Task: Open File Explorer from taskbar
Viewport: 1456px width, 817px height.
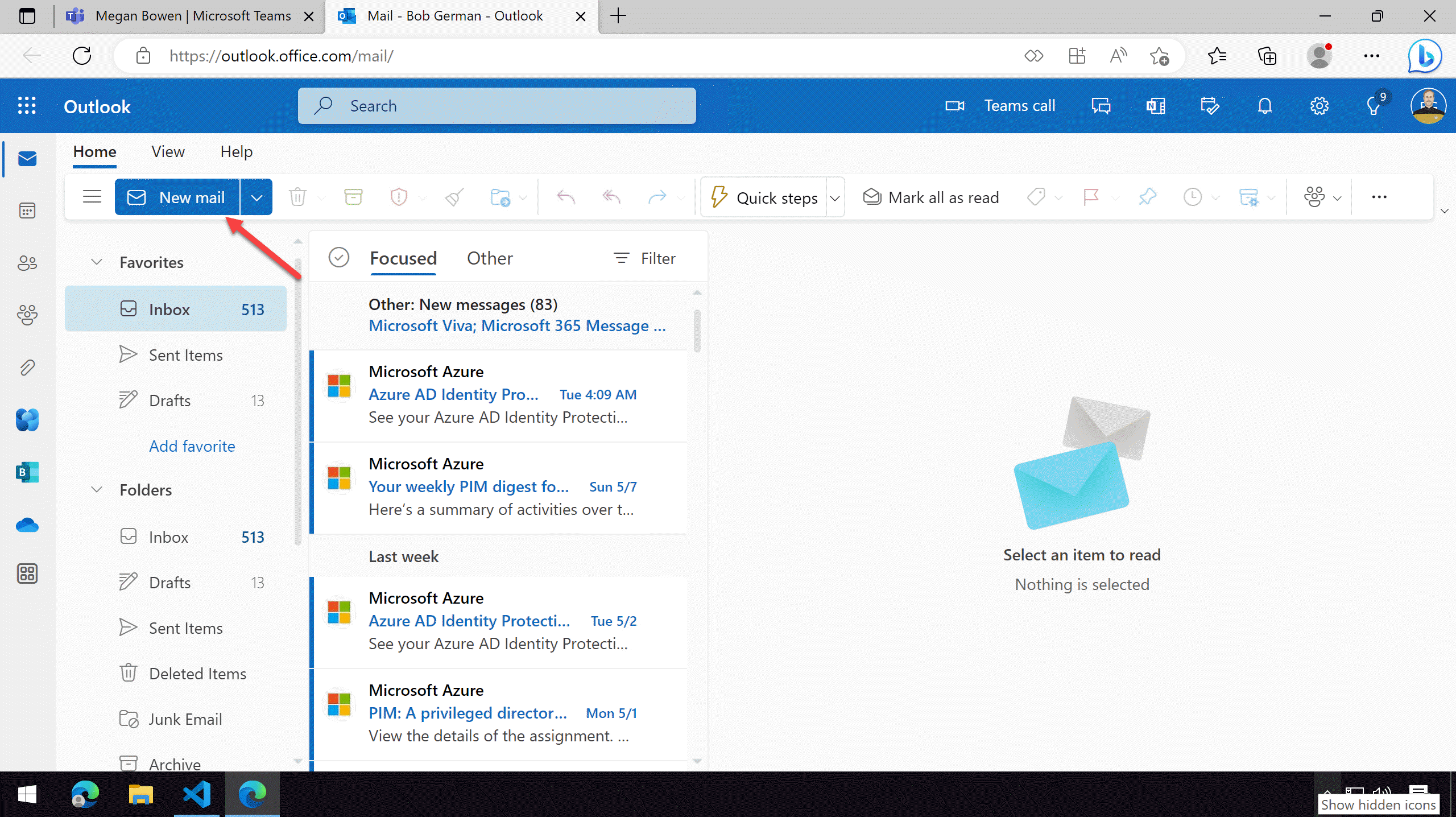Action: pos(140,794)
